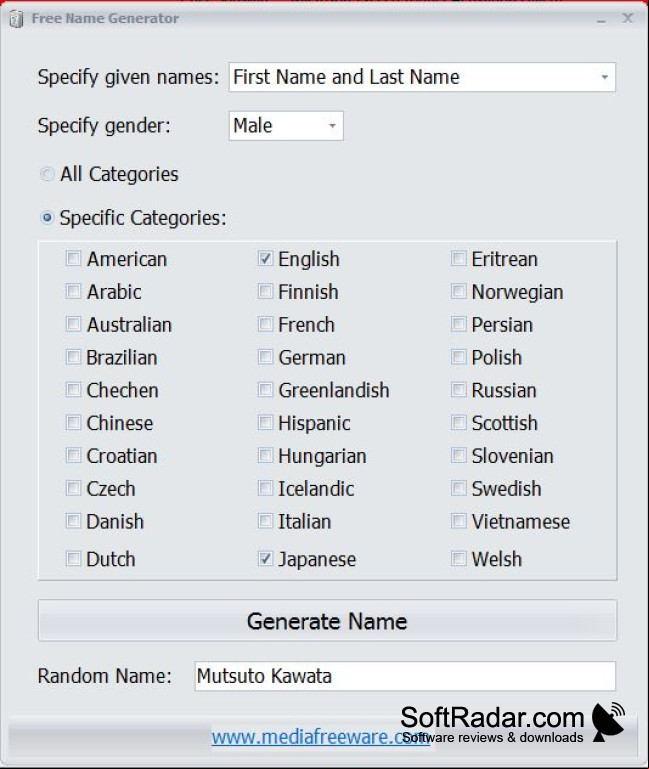
Task: Tick the Chechen checkbox
Action: coord(73,390)
